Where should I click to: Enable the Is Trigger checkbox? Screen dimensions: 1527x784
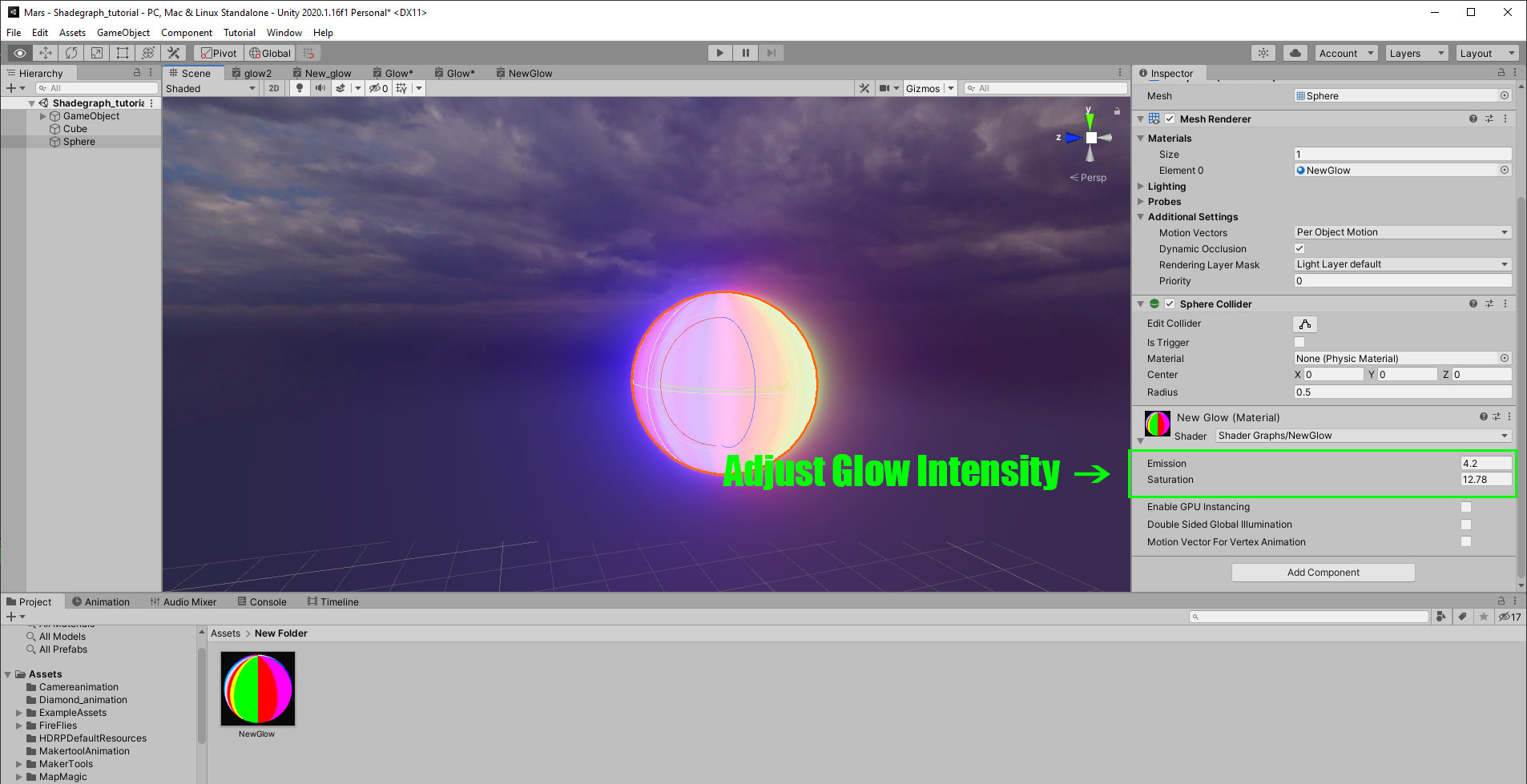tap(1299, 342)
